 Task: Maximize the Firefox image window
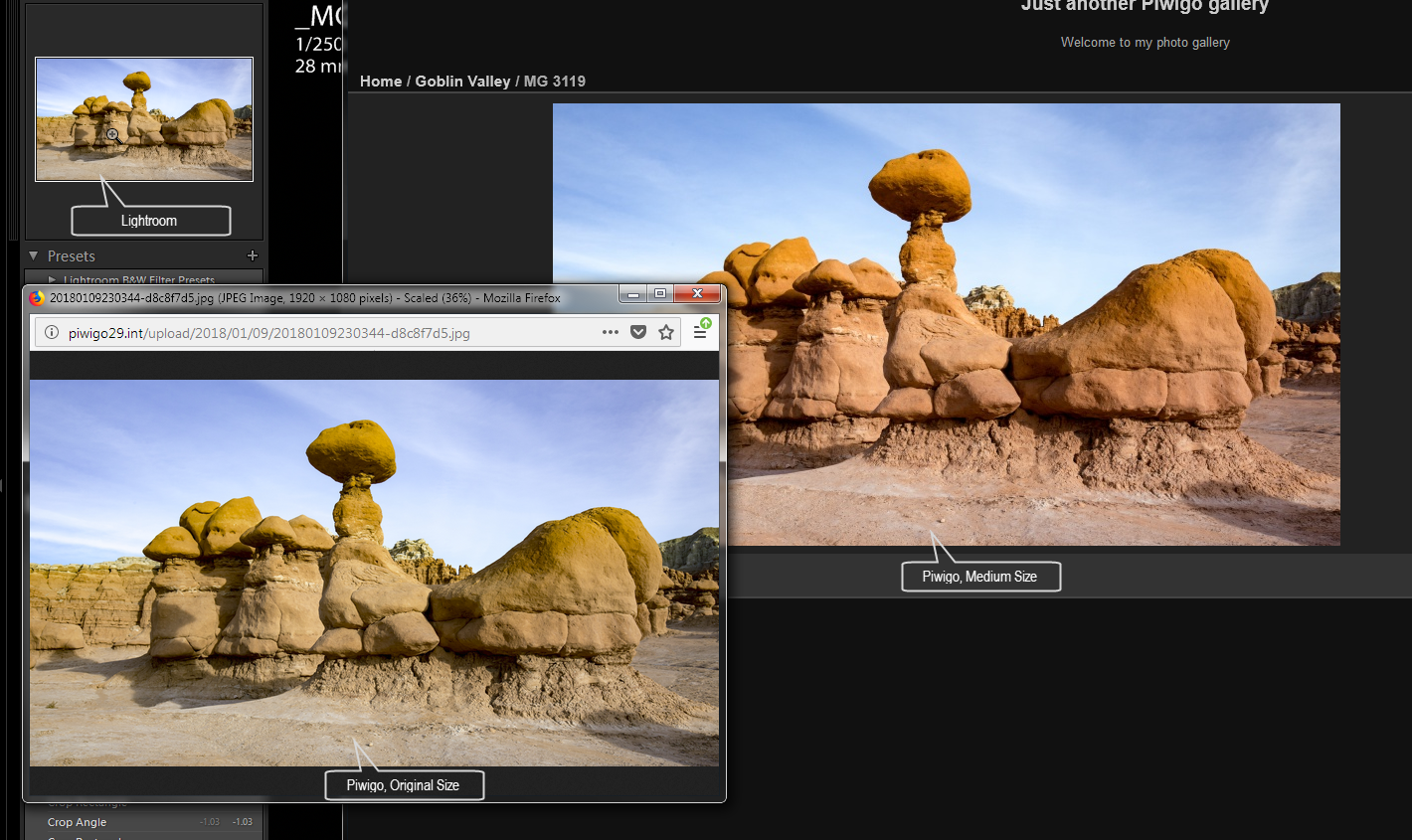click(659, 294)
